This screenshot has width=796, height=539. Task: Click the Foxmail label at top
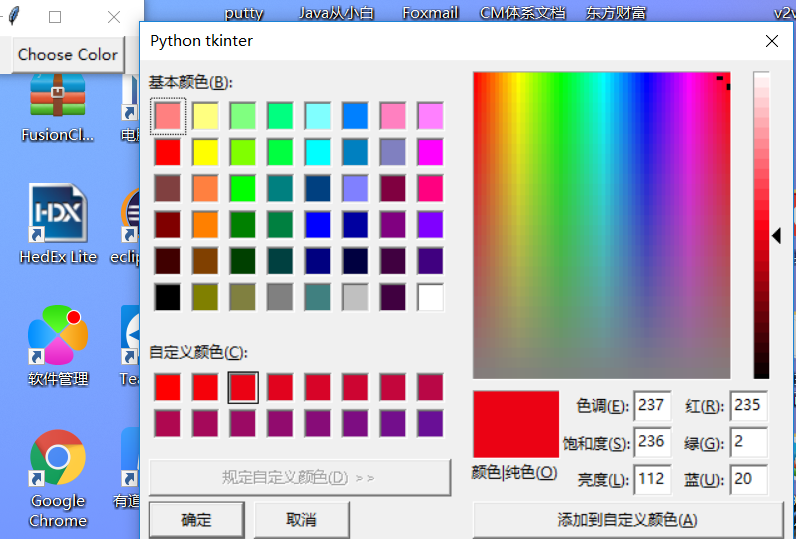pos(430,13)
